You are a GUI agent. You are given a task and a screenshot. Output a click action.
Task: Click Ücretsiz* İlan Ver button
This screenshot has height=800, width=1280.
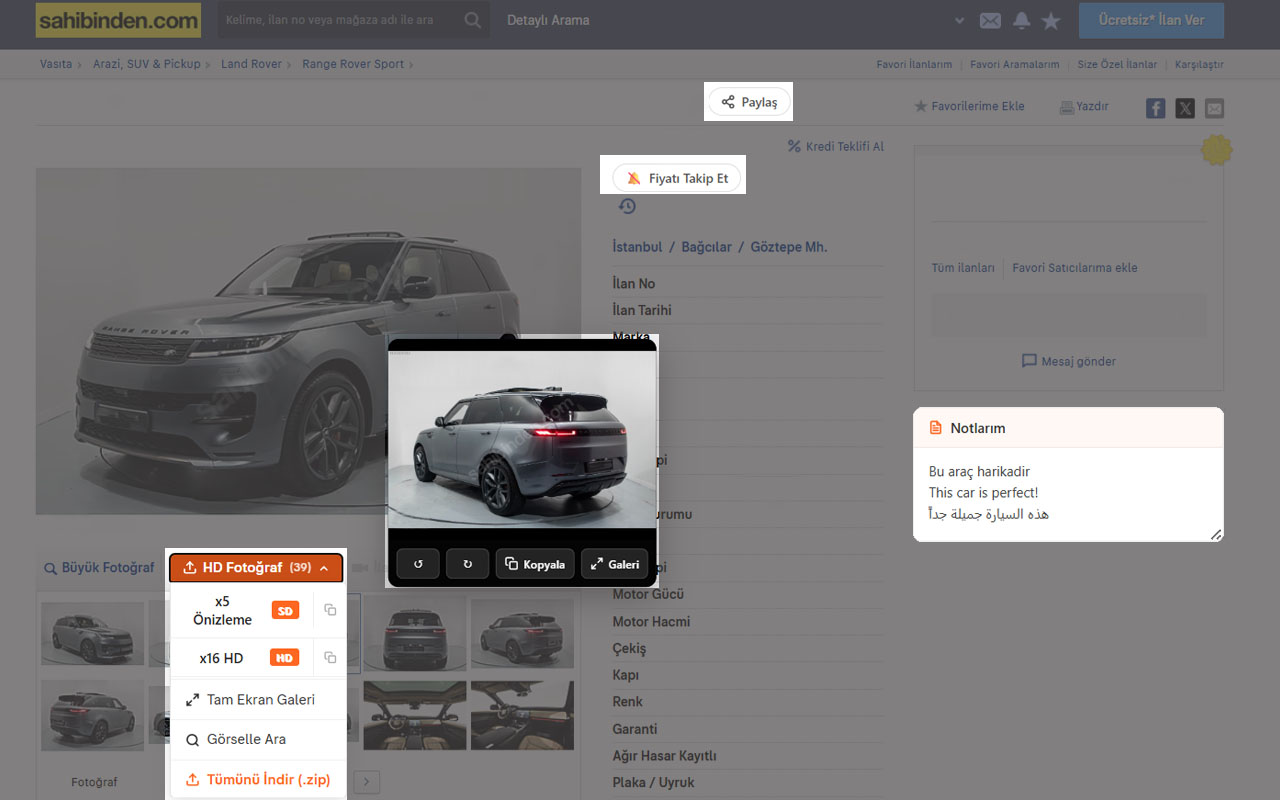(x=1151, y=20)
